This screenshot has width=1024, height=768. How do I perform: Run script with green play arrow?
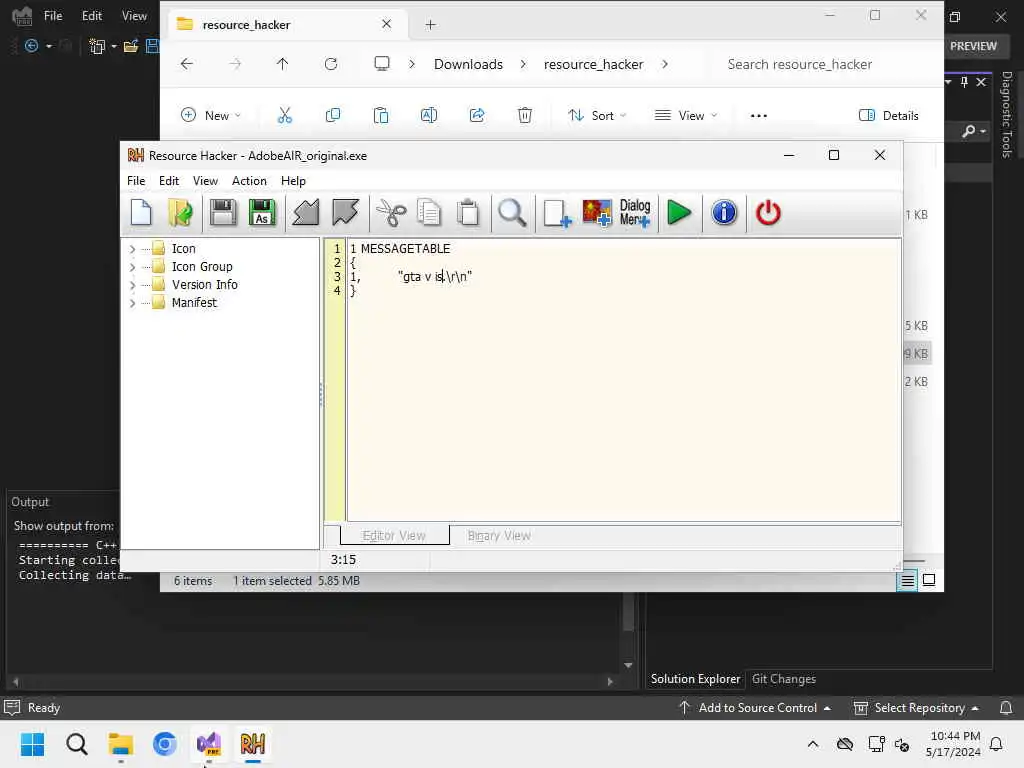pos(679,213)
